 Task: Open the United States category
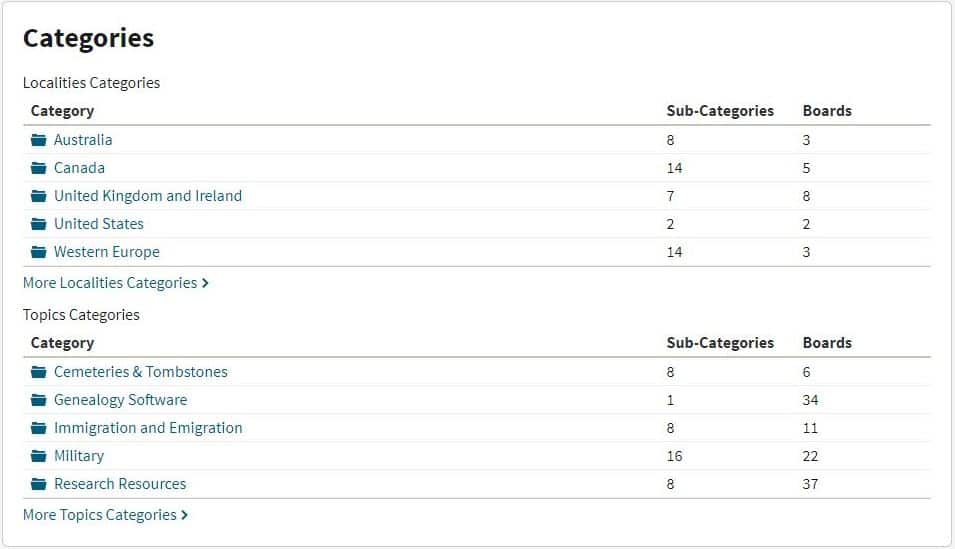99,224
